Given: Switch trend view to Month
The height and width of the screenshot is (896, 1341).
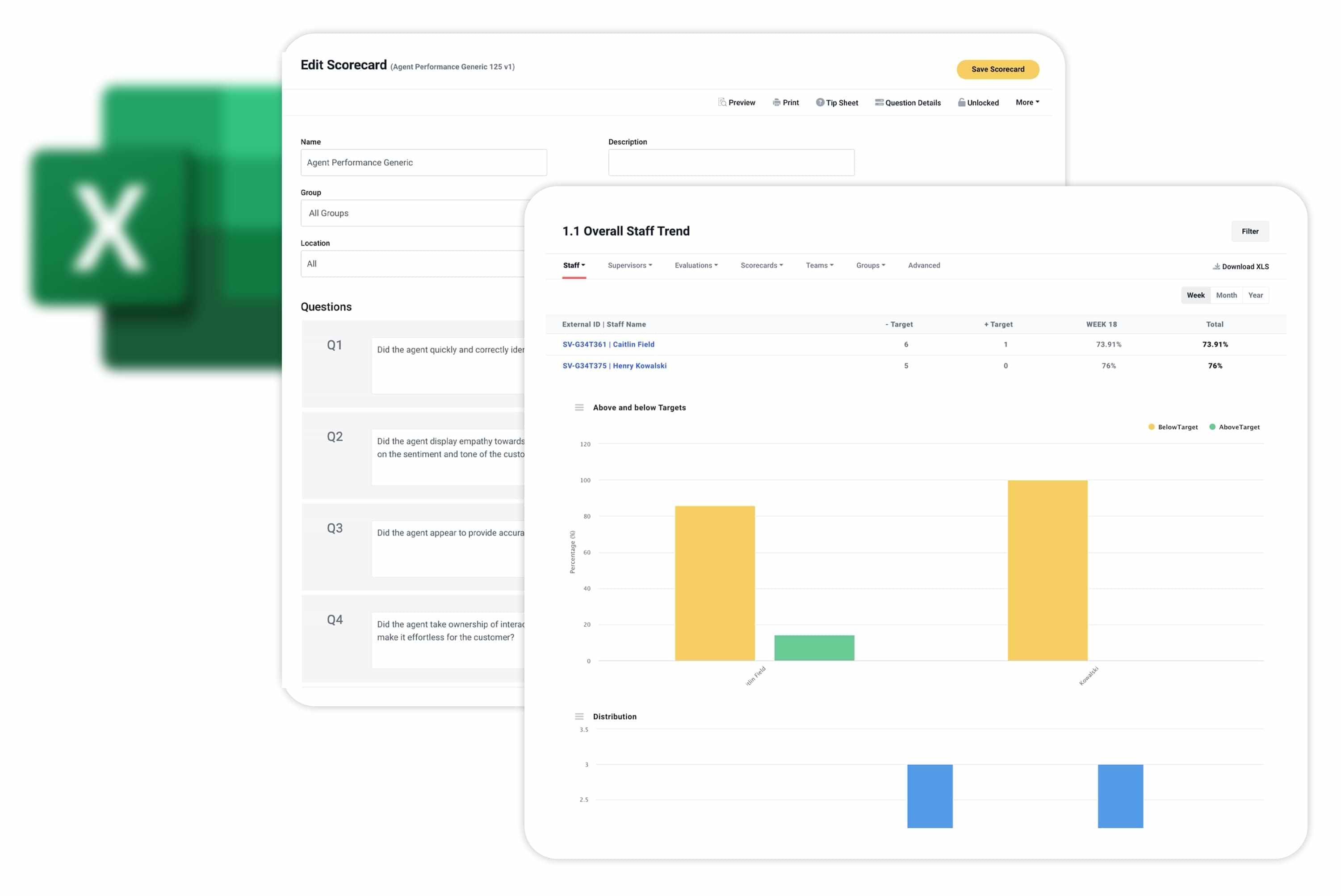Looking at the screenshot, I should [1226, 295].
